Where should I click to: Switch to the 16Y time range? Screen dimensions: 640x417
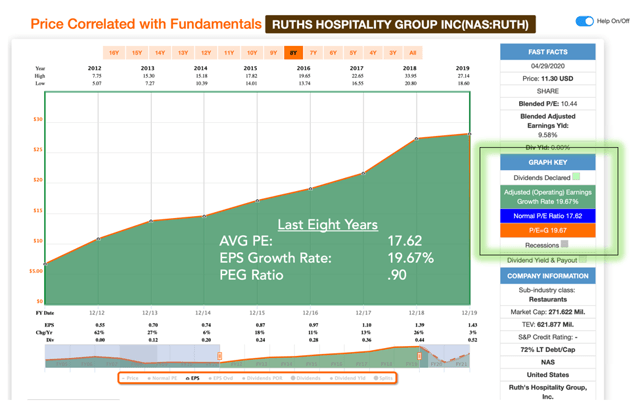(114, 52)
